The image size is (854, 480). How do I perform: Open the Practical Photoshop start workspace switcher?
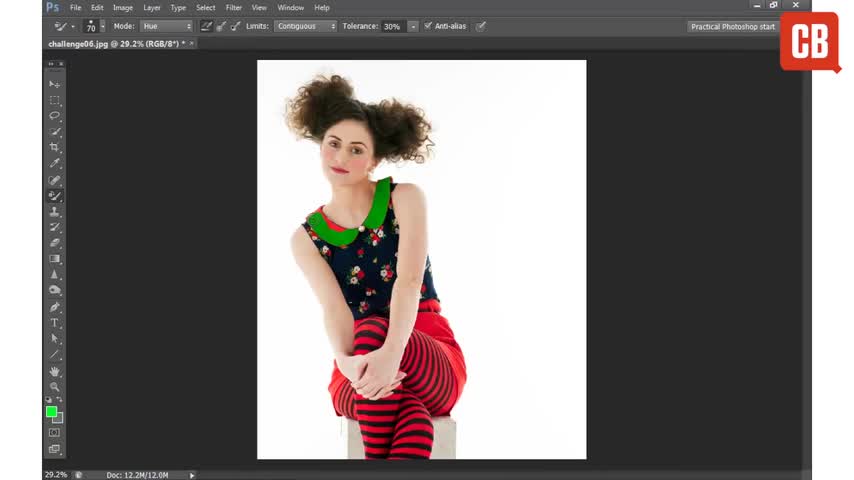[x=733, y=26]
